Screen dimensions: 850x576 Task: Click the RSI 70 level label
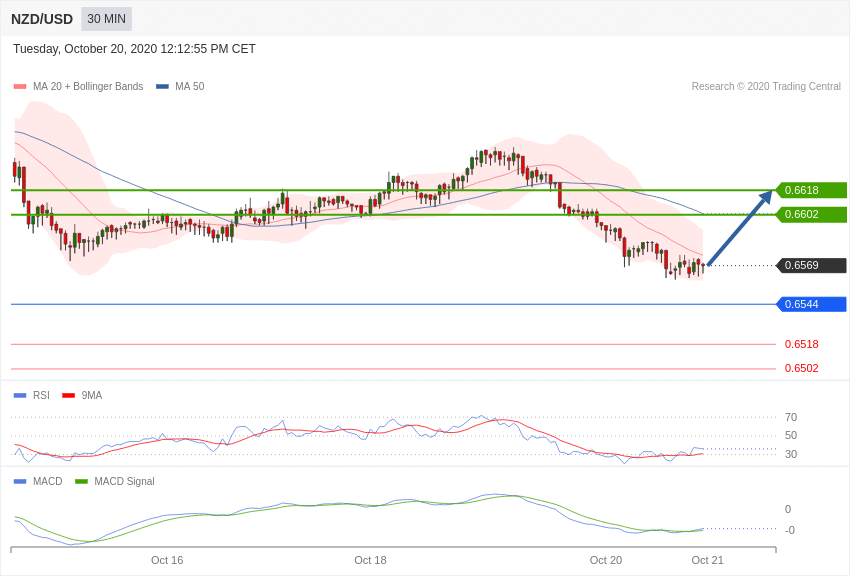point(791,417)
